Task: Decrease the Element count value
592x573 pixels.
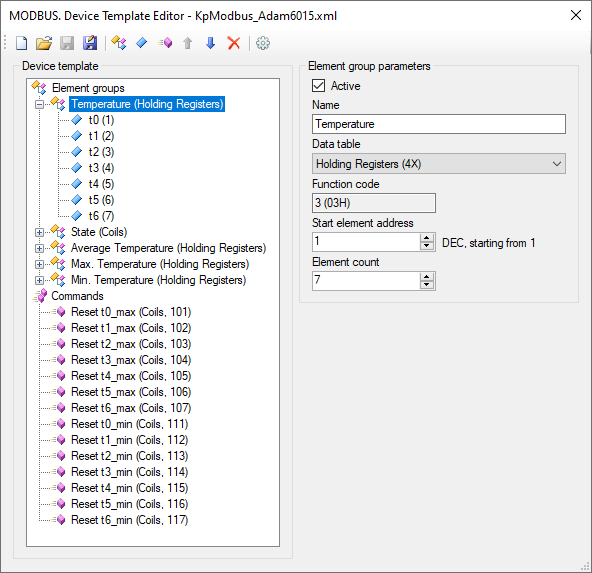Action: coord(427,285)
